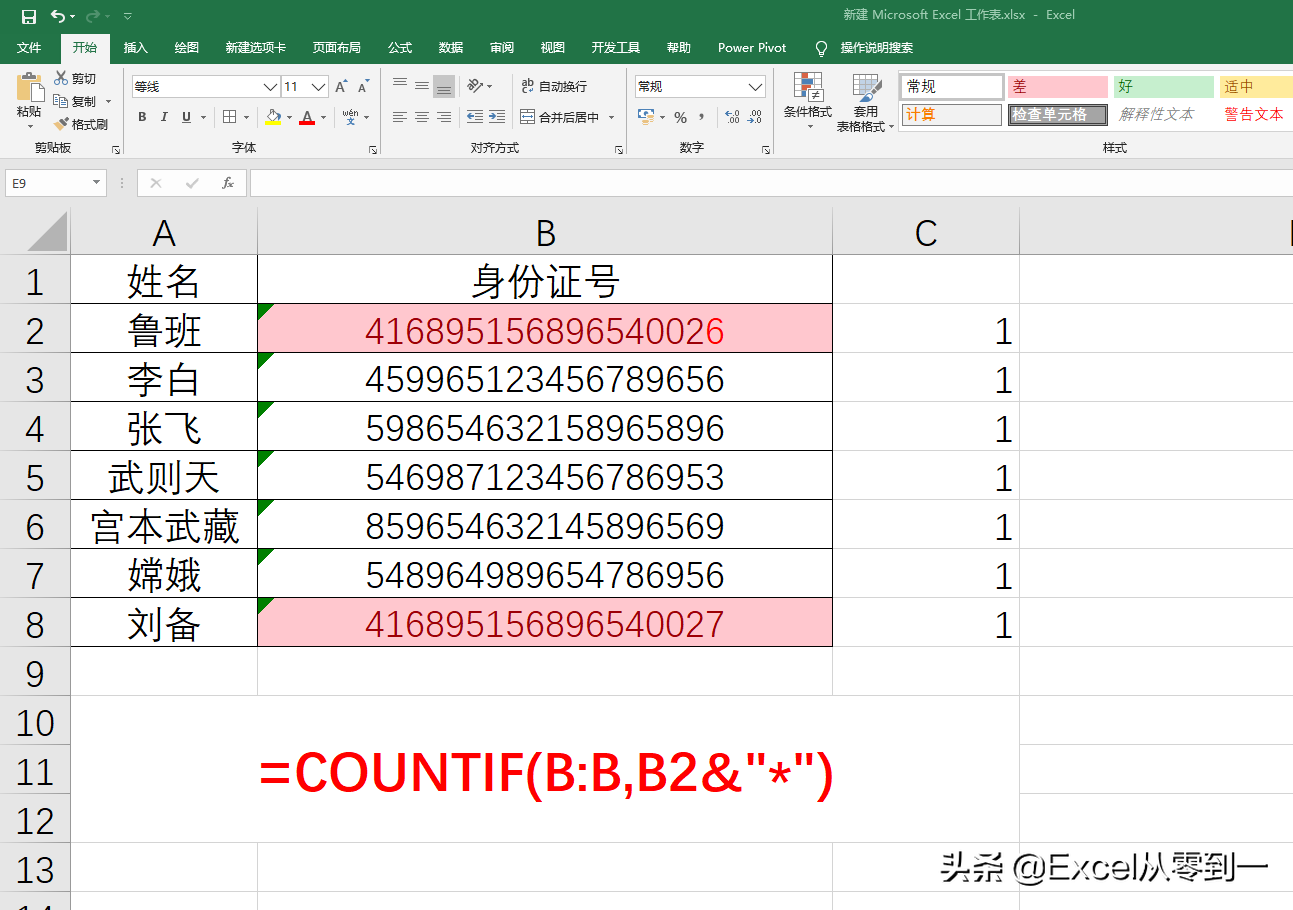The height and width of the screenshot is (910, 1293).
Task: Click the Paste clipboard icon
Action: [30, 87]
